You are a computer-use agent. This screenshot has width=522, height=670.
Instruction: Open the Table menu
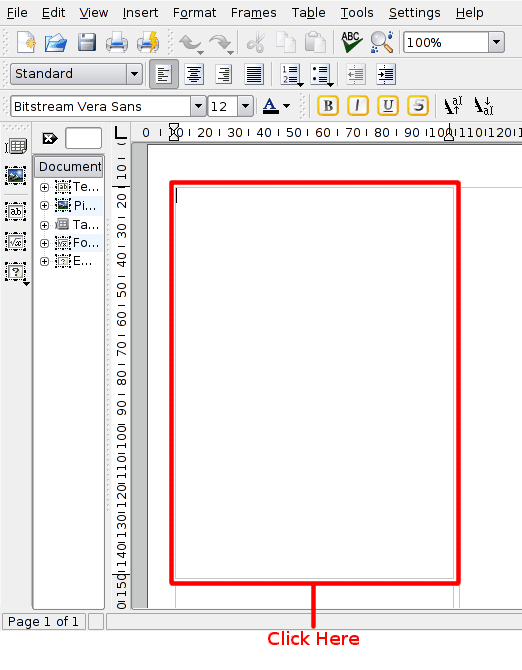pos(308,13)
